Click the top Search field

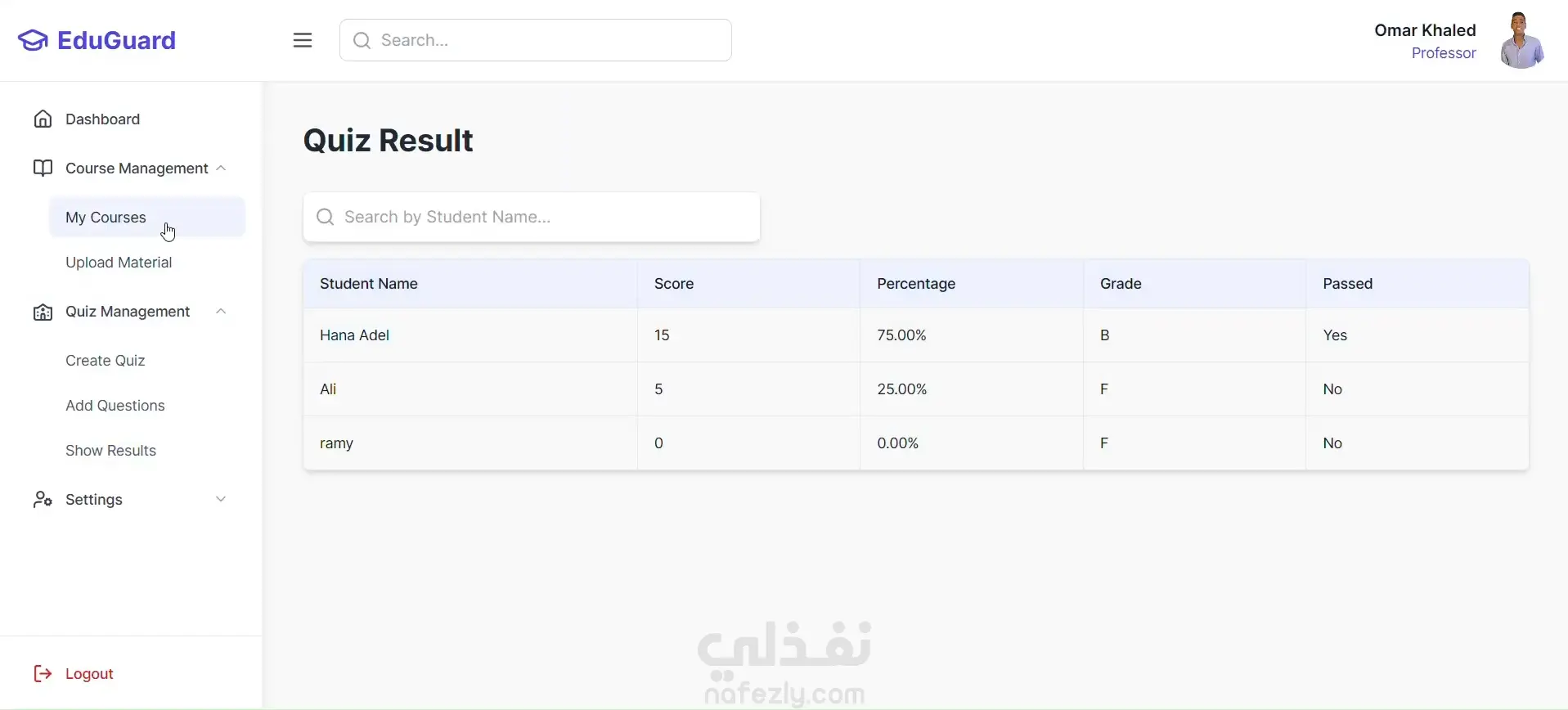pyautogui.click(x=536, y=40)
